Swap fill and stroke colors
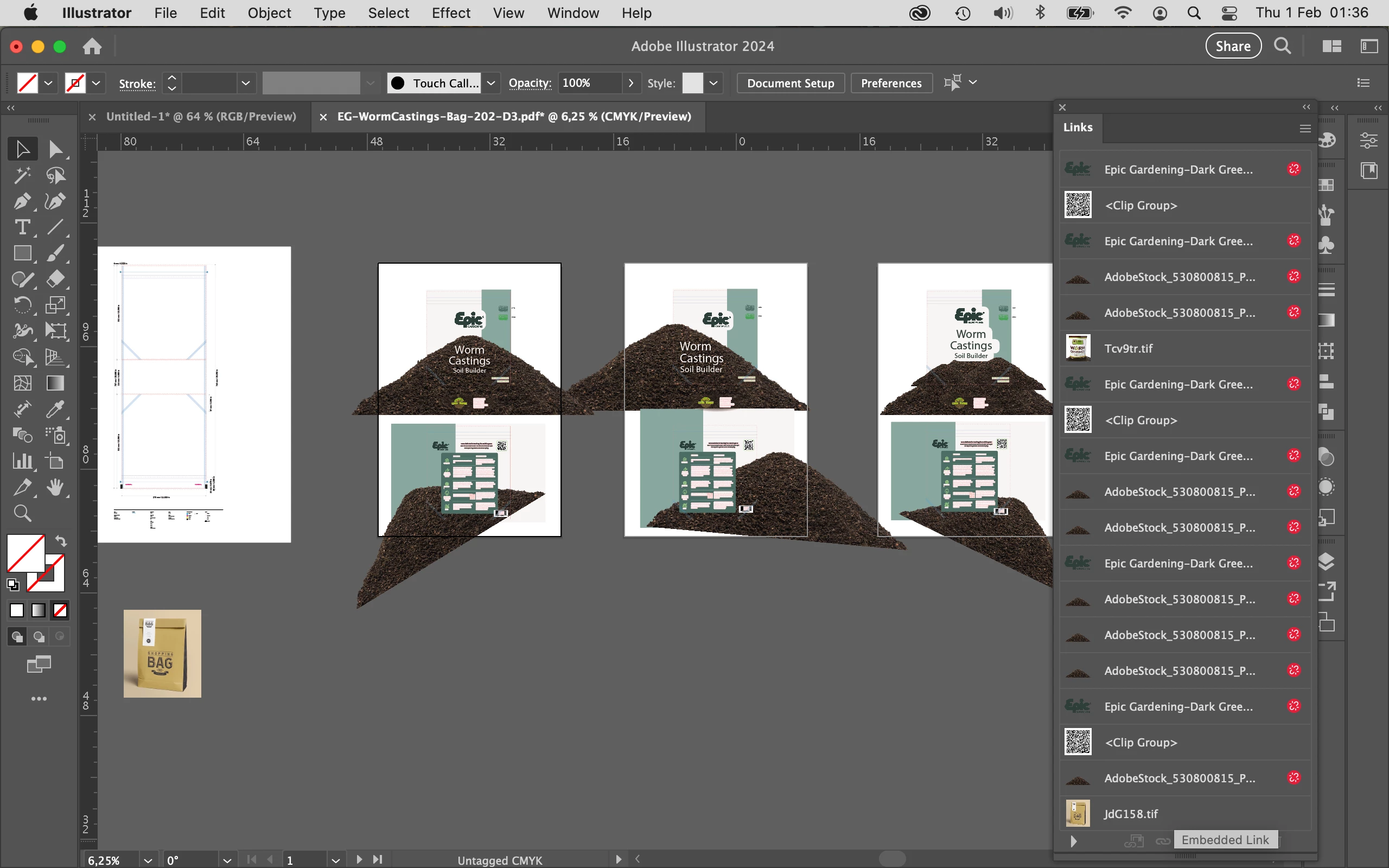 pyautogui.click(x=61, y=541)
